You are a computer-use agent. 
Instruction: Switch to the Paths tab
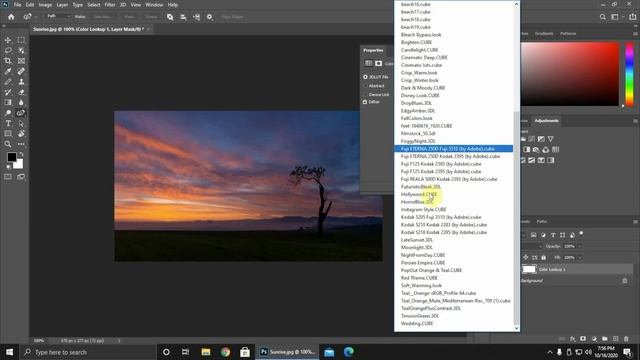pos(542,221)
